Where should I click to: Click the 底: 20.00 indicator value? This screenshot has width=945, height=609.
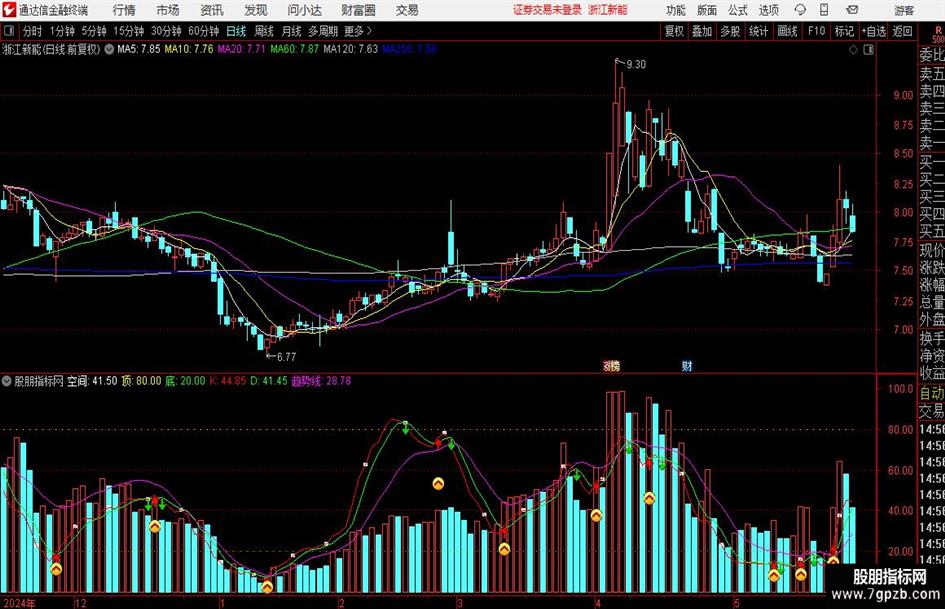[x=185, y=381]
